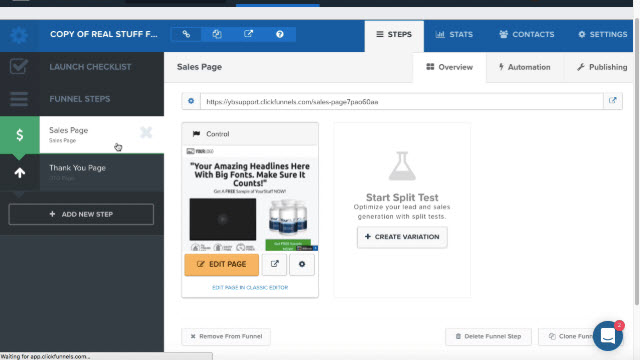Clone funnel with duplicate pages icon

[x=217, y=34]
